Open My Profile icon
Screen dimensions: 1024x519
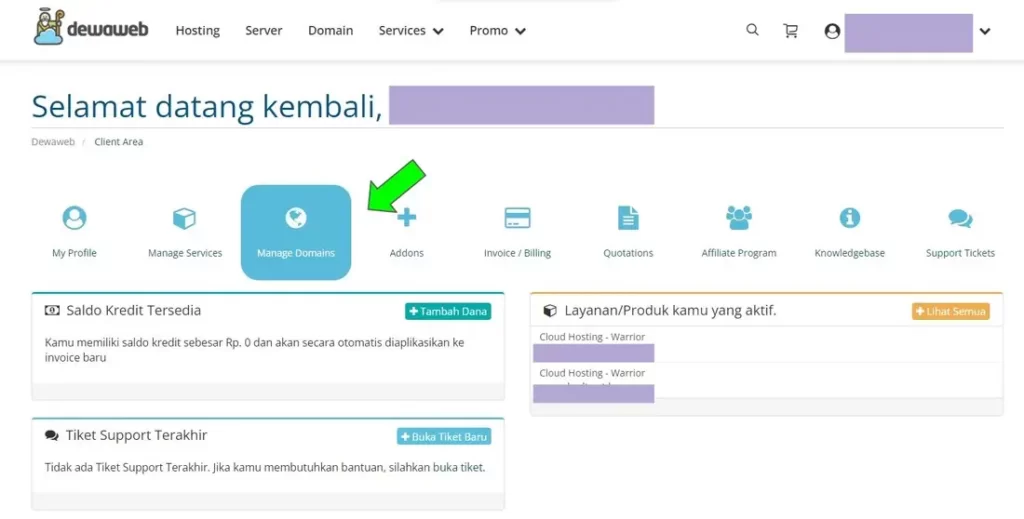point(74,217)
